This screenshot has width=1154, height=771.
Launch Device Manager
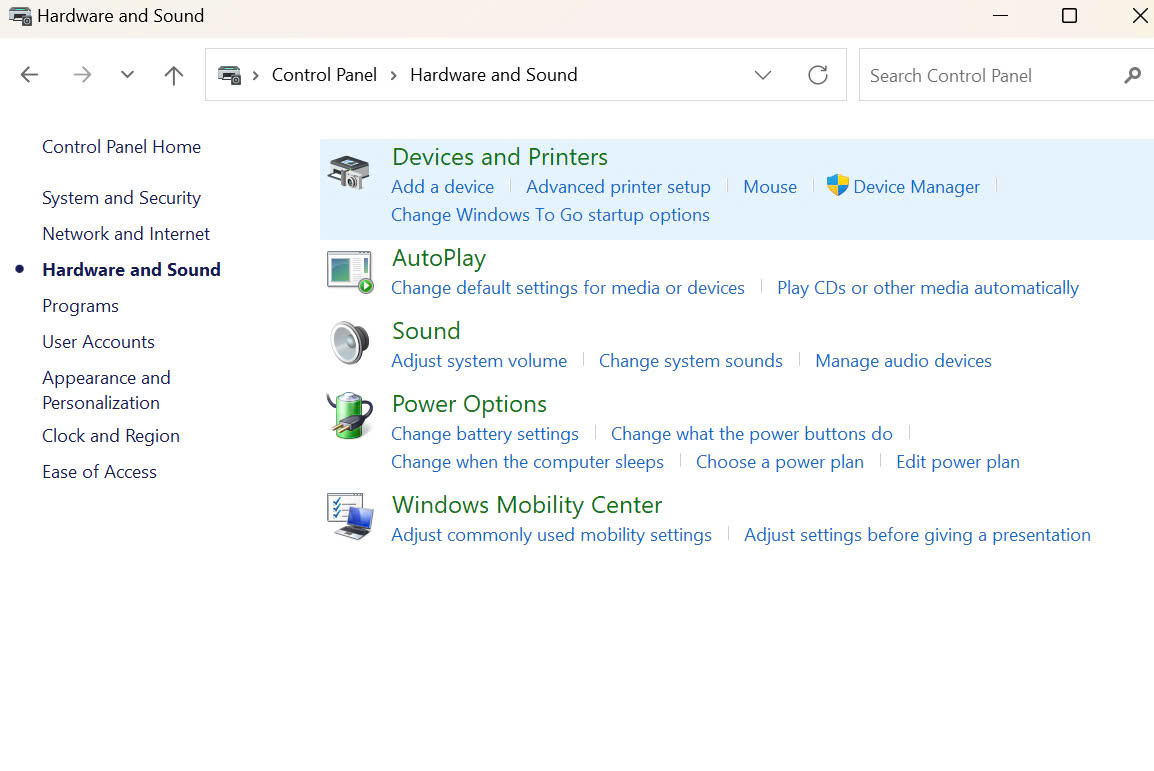click(916, 187)
